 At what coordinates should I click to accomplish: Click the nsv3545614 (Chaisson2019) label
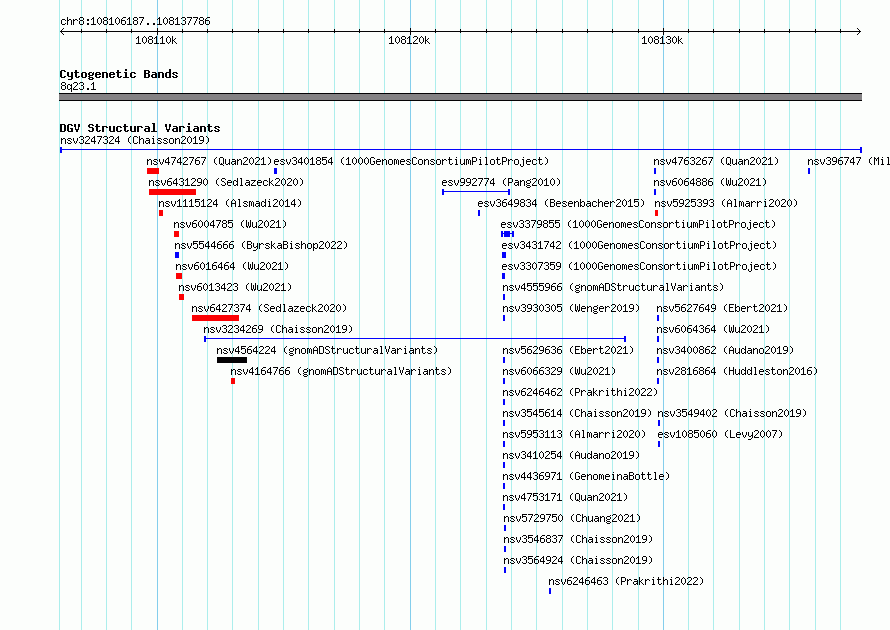tap(577, 413)
